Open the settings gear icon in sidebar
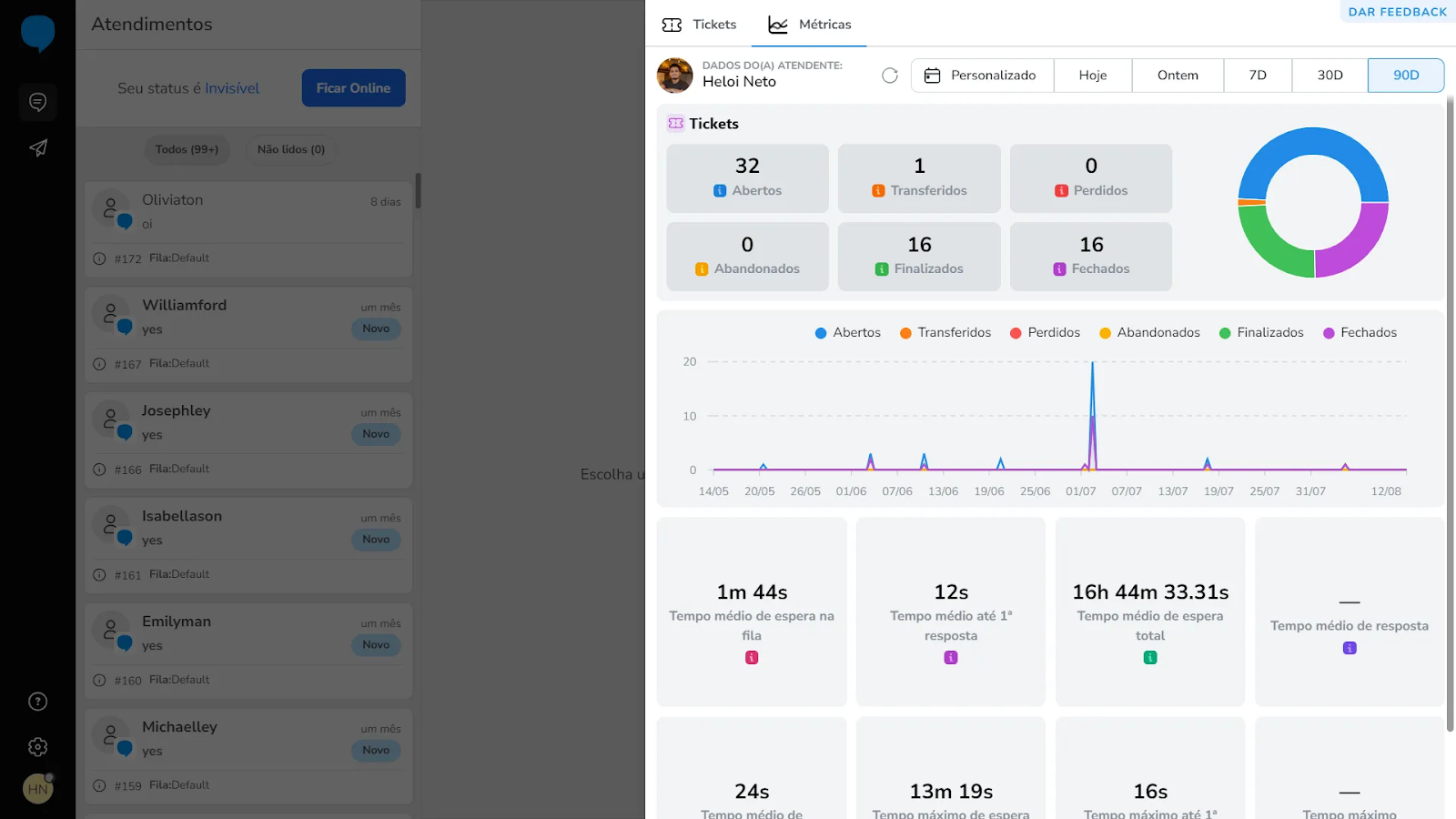1456x819 pixels. [x=37, y=746]
